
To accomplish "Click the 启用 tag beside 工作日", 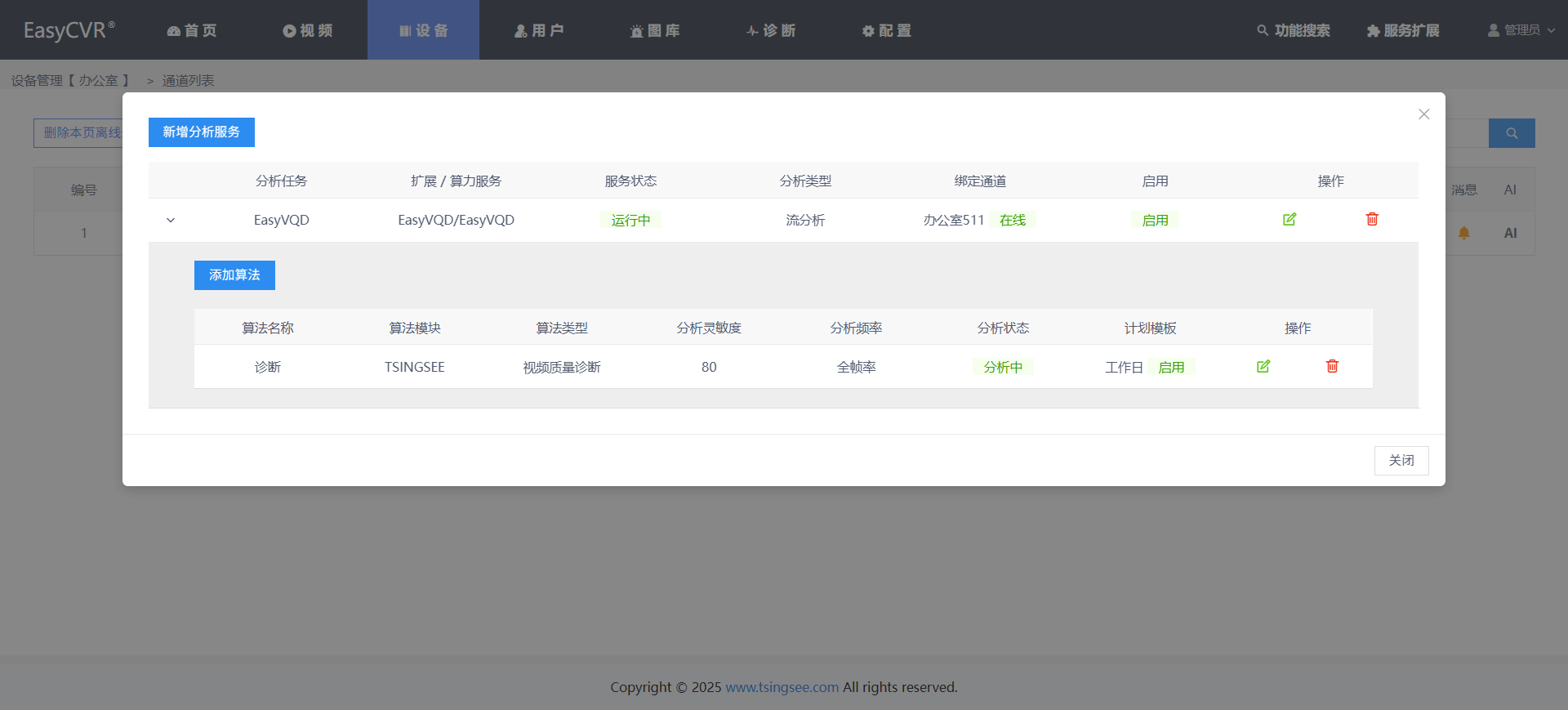I will 1171,367.
